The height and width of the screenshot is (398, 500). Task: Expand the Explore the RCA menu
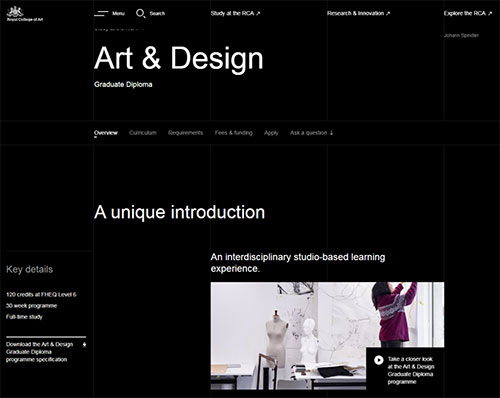coord(468,13)
